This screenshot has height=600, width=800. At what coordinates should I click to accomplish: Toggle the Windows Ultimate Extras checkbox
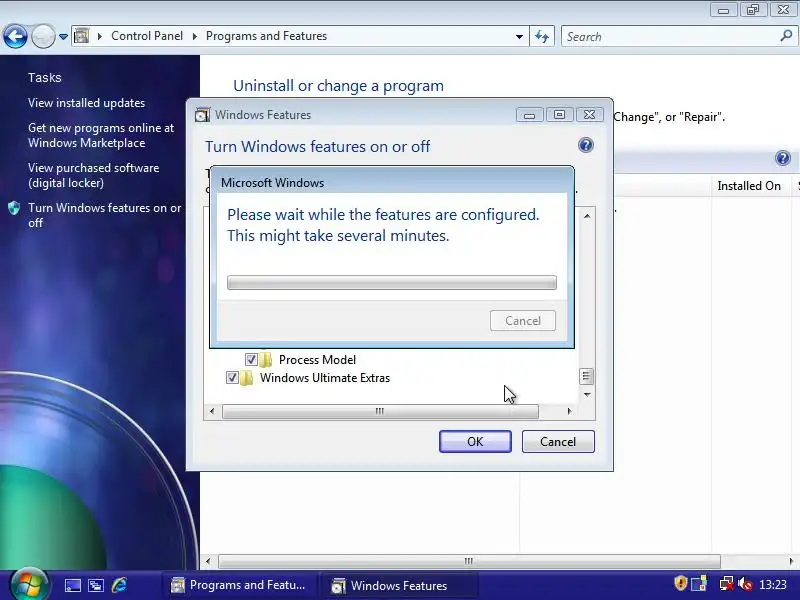click(232, 378)
